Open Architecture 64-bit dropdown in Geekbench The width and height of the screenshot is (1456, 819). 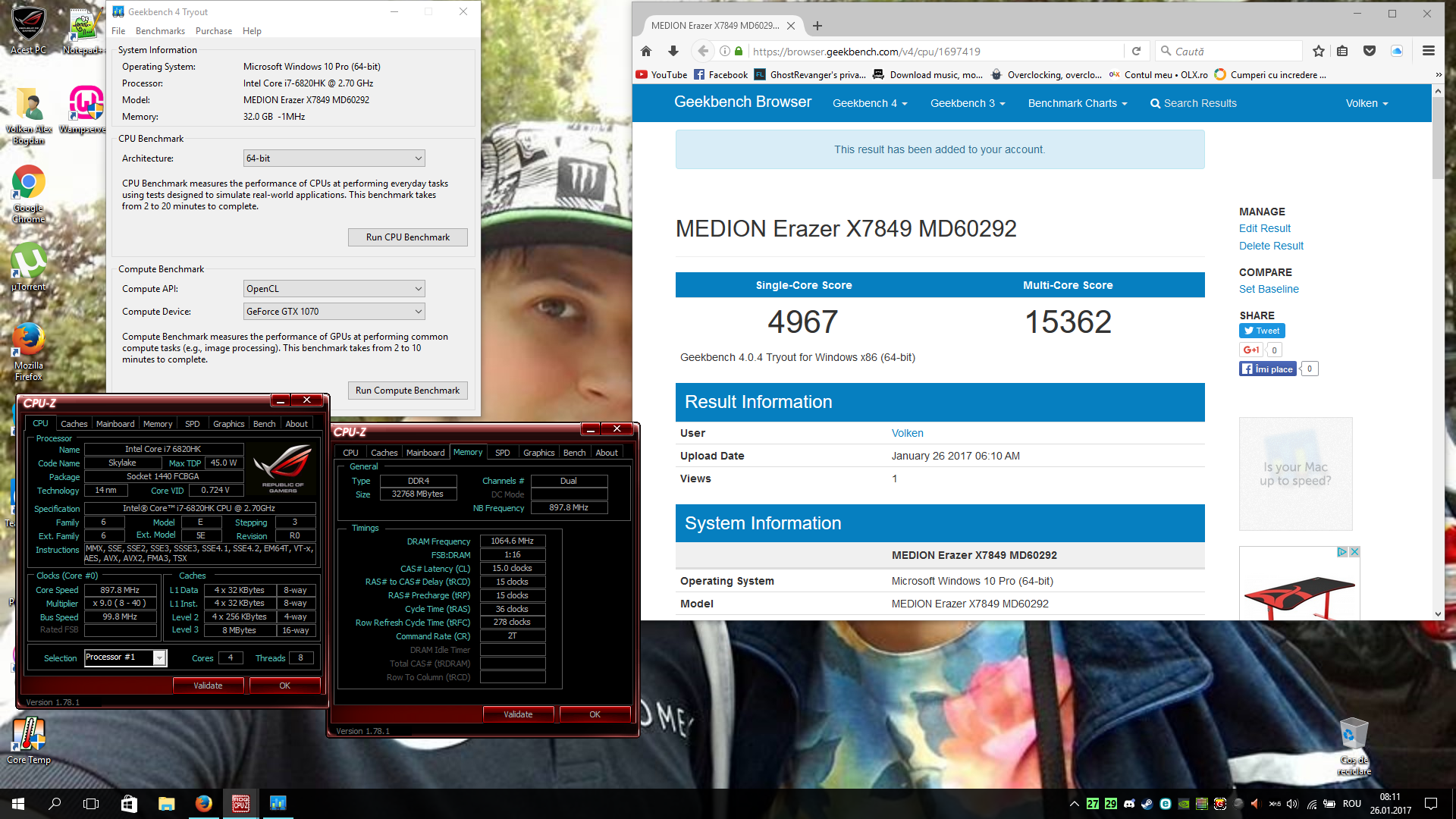coord(334,158)
